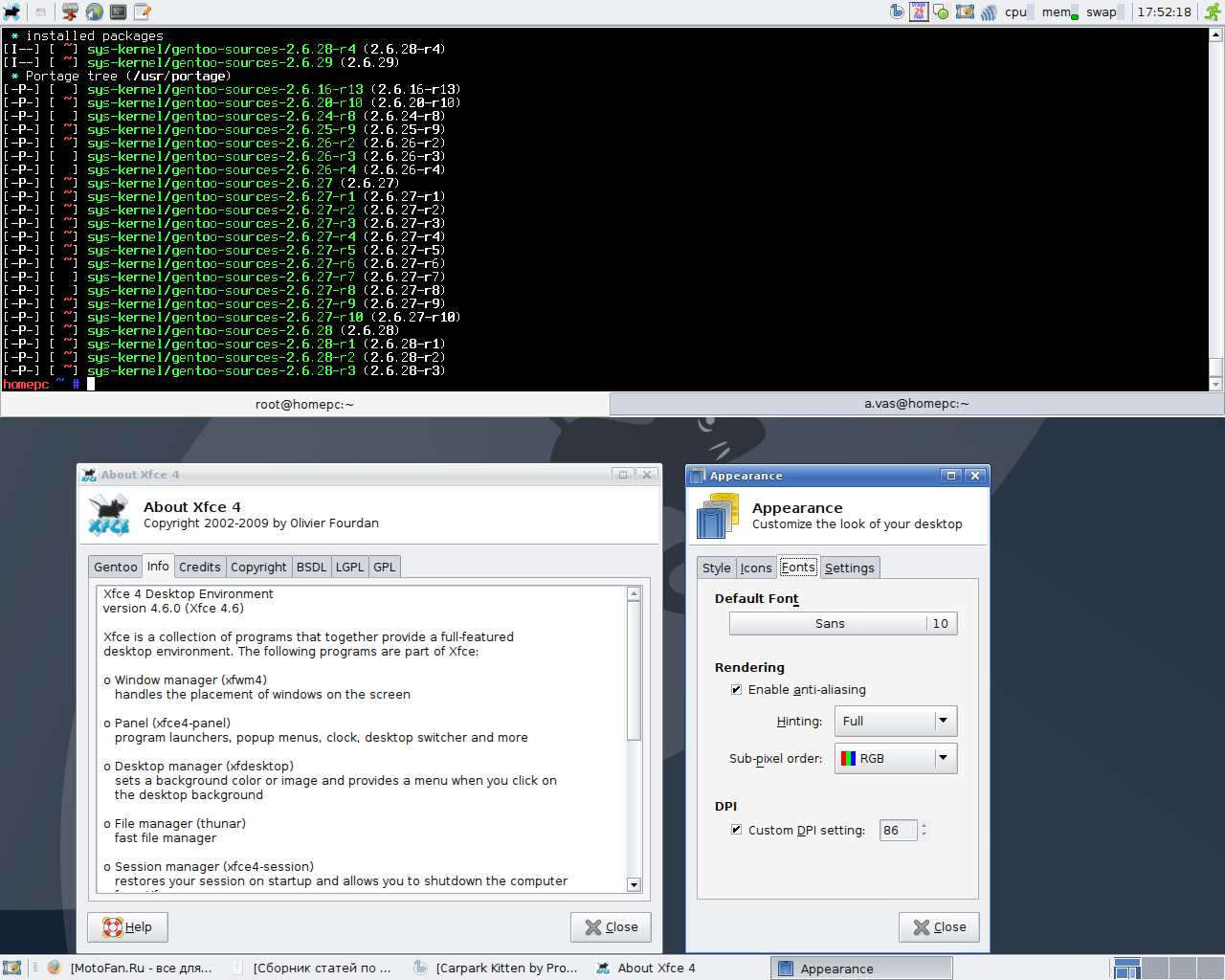The image size is (1225, 980).
Task: Open the GPL license tab
Action: 384,567
